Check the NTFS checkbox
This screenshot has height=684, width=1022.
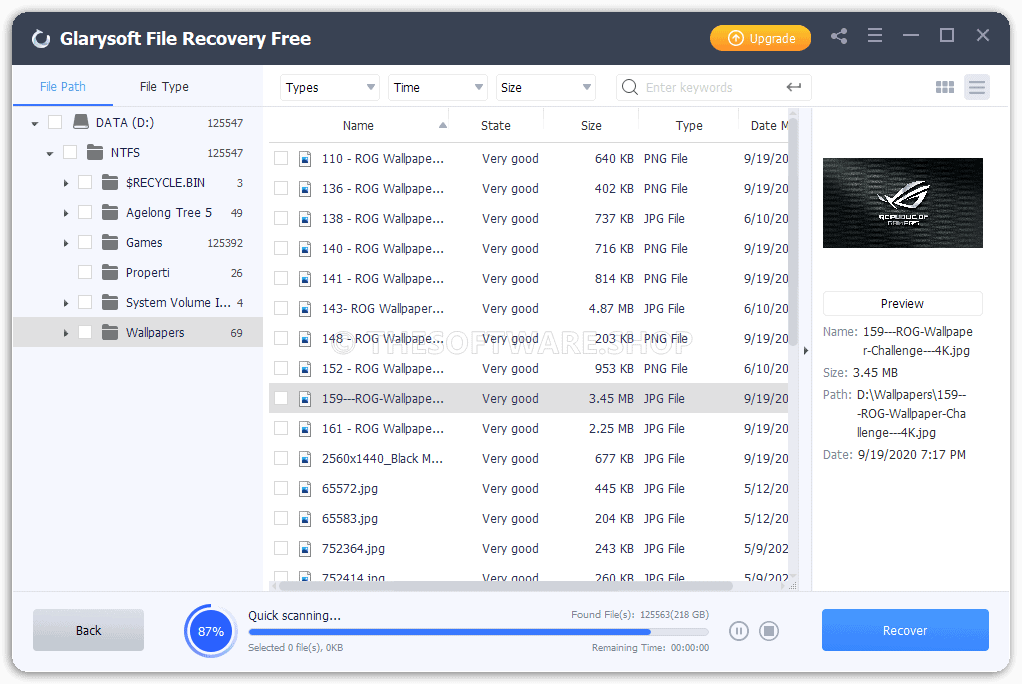pos(70,152)
